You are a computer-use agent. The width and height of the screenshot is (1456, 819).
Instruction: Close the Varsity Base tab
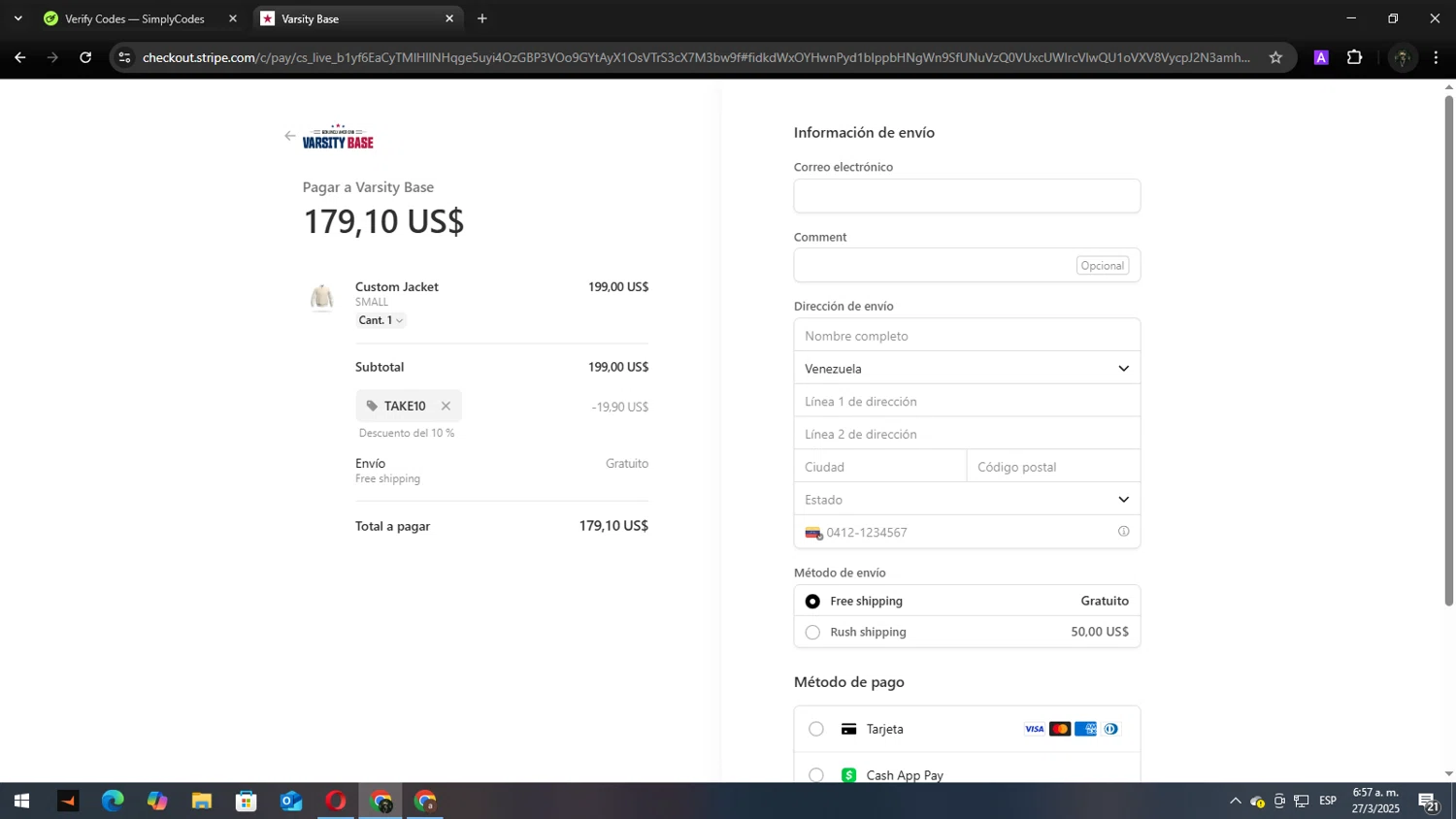(449, 18)
